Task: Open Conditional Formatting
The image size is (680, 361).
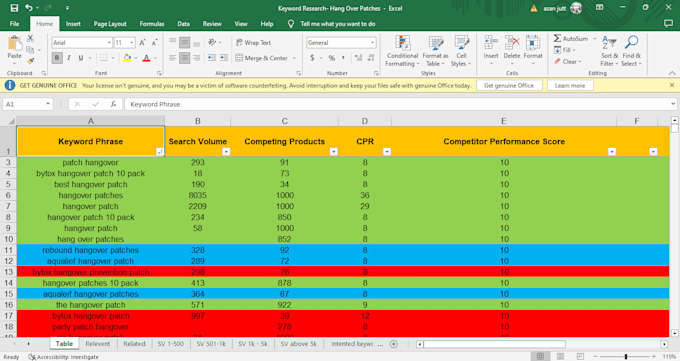Action: pos(402,51)
